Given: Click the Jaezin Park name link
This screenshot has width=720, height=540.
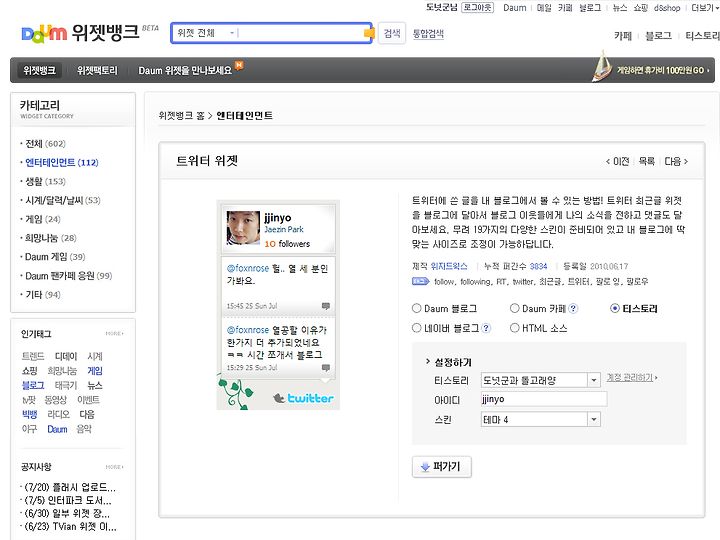Looking at the screenshot, I should coord(284,229).
